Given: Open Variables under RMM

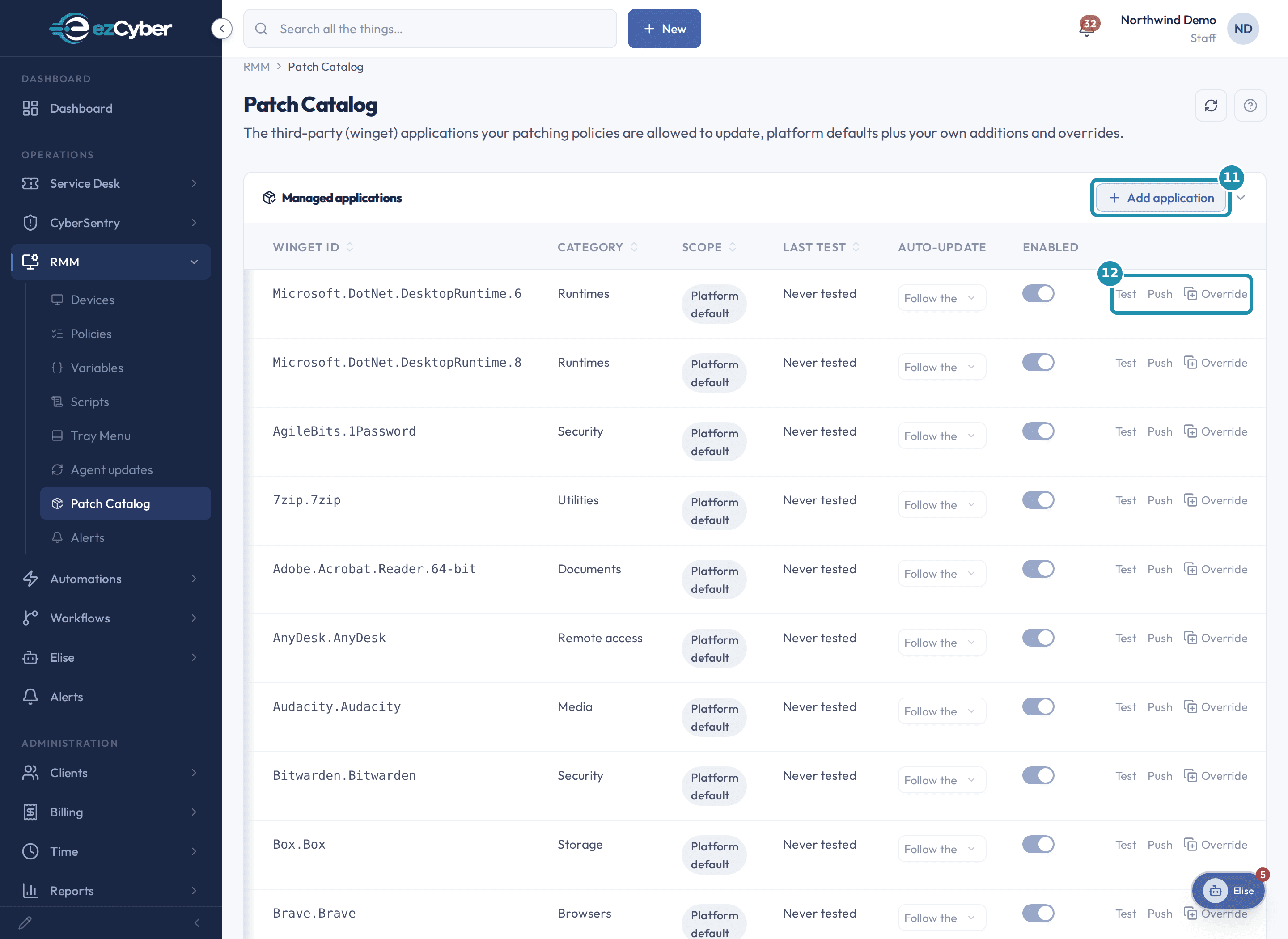Looking at the screenshot, I should 125,367.
